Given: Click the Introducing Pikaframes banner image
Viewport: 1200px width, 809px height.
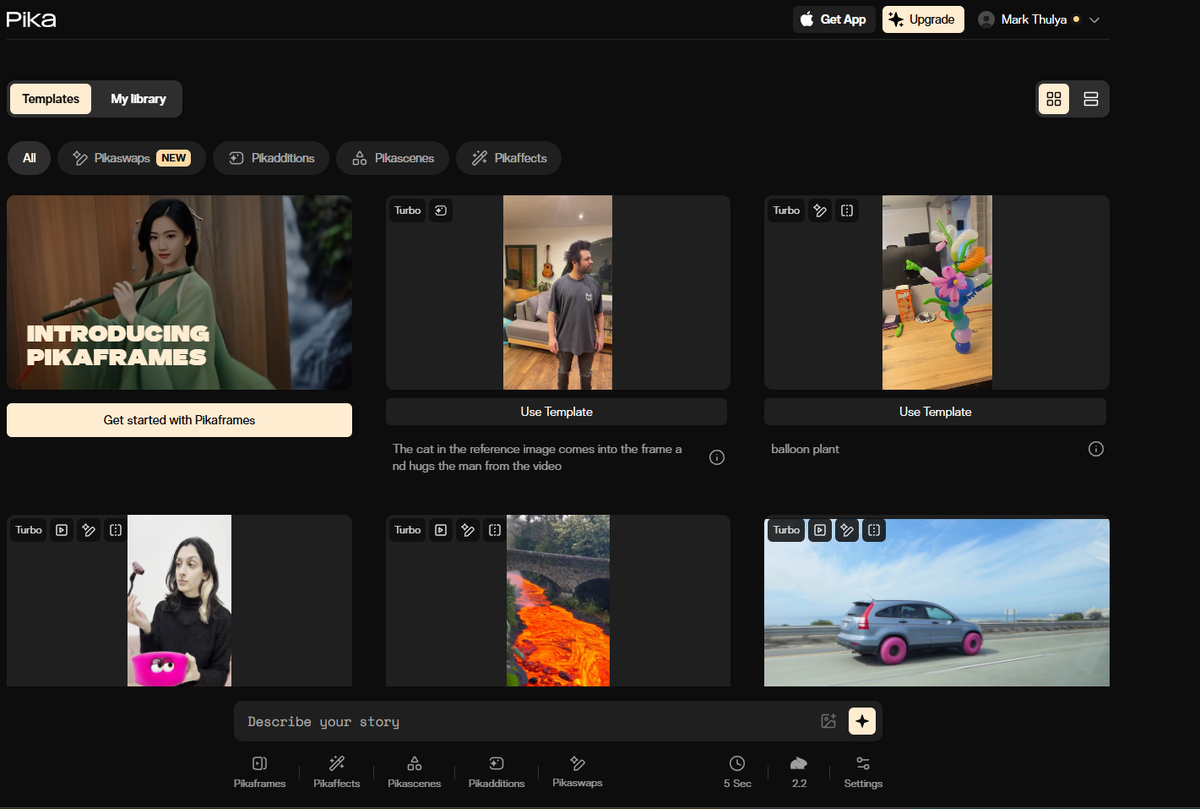Looking at the screenshot, I should coord(179,292).
